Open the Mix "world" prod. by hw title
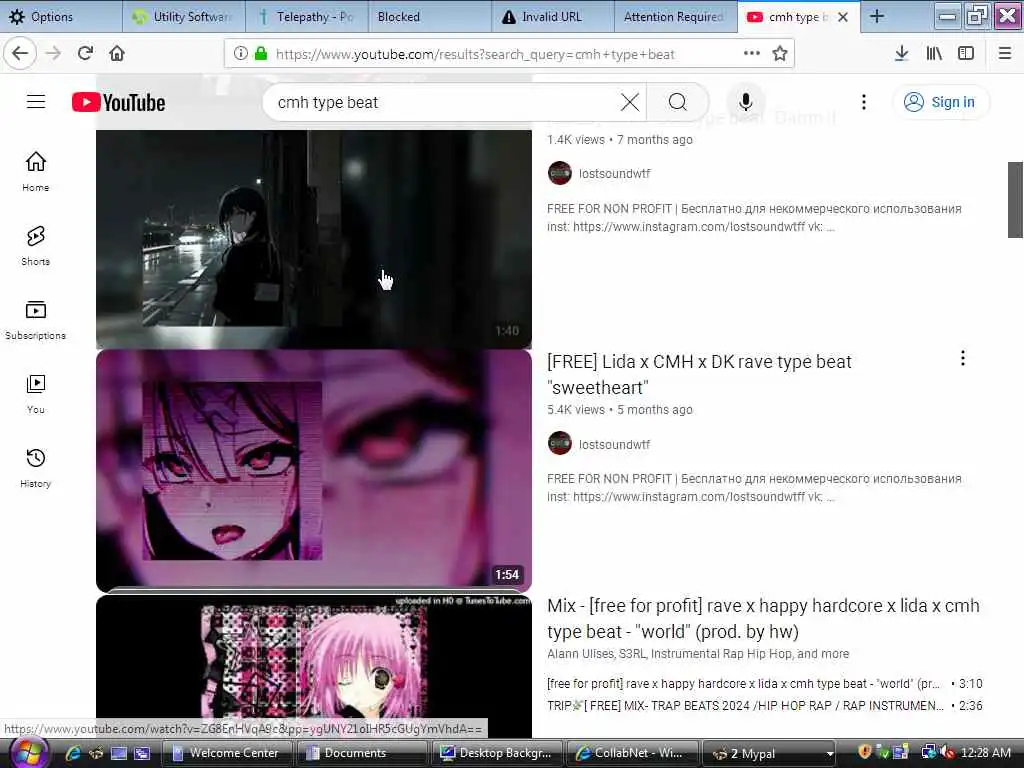 click(x=763, y=618)
